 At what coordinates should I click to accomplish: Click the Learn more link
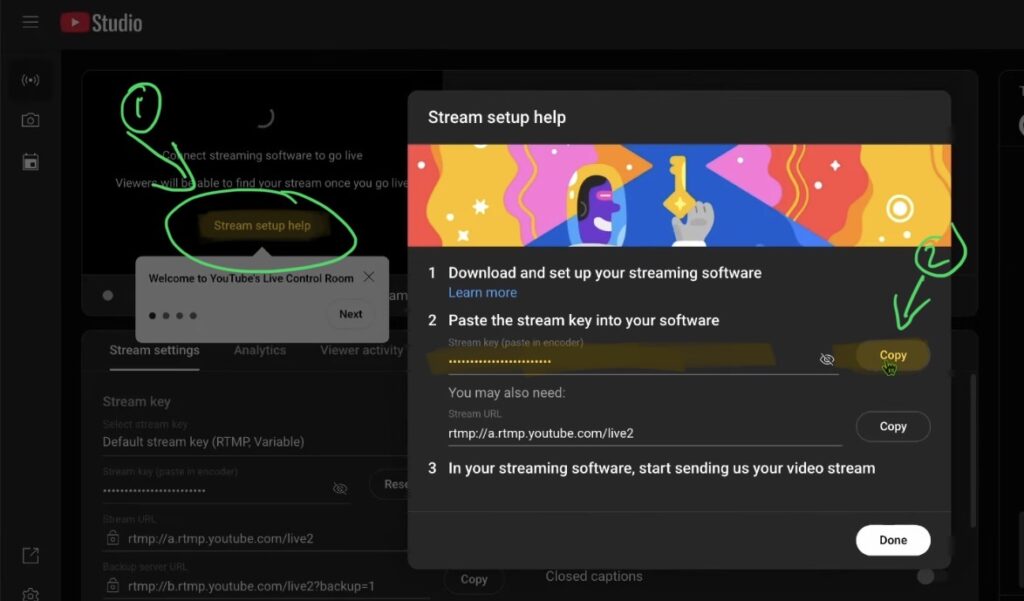click(483, 292)
